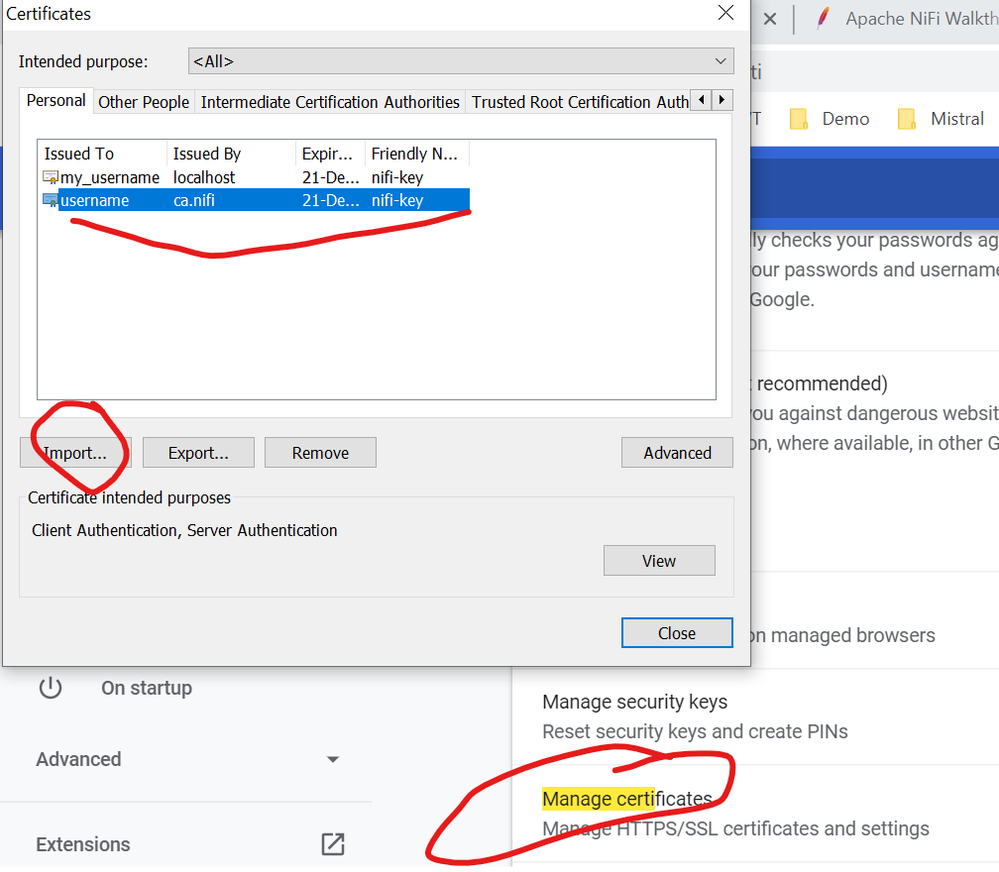Click the username certificate row icon
This screenshot has width=999, height=872.
(50, 200)
